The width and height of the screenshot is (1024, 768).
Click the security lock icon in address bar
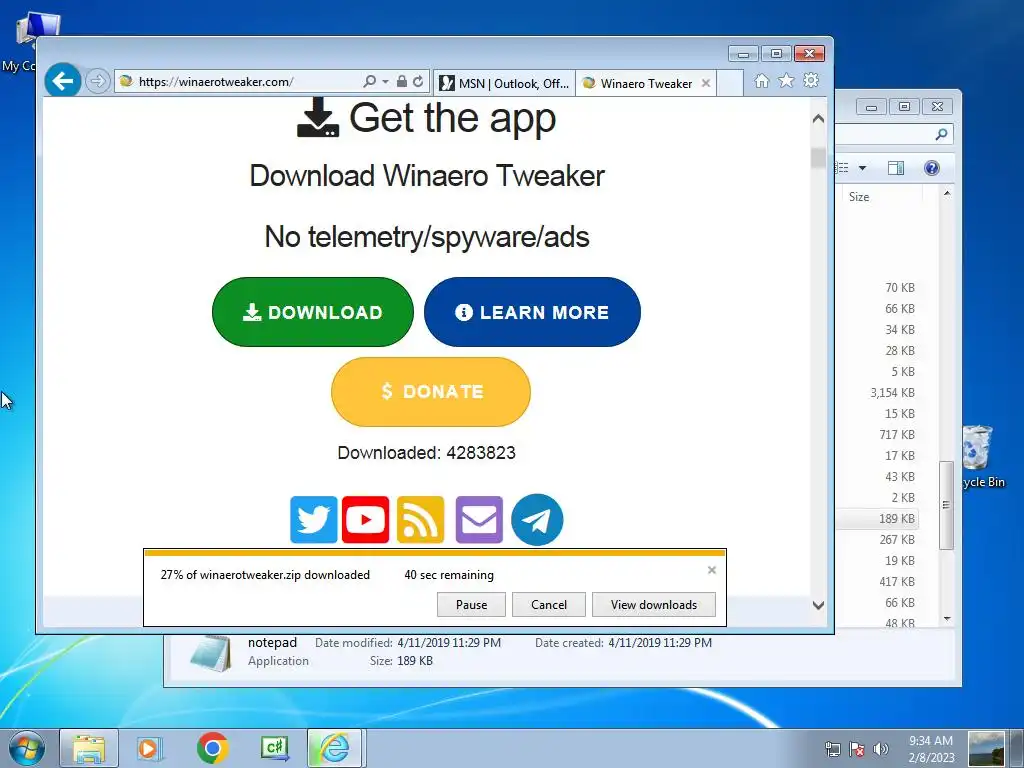click(402, 82)
